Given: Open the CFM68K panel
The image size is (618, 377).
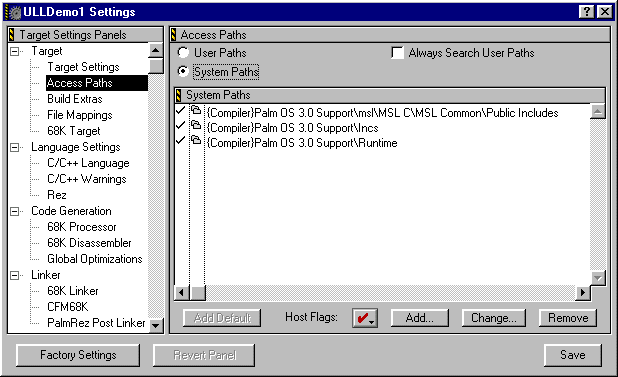Looking at the screenshot, I should point(67,307).
